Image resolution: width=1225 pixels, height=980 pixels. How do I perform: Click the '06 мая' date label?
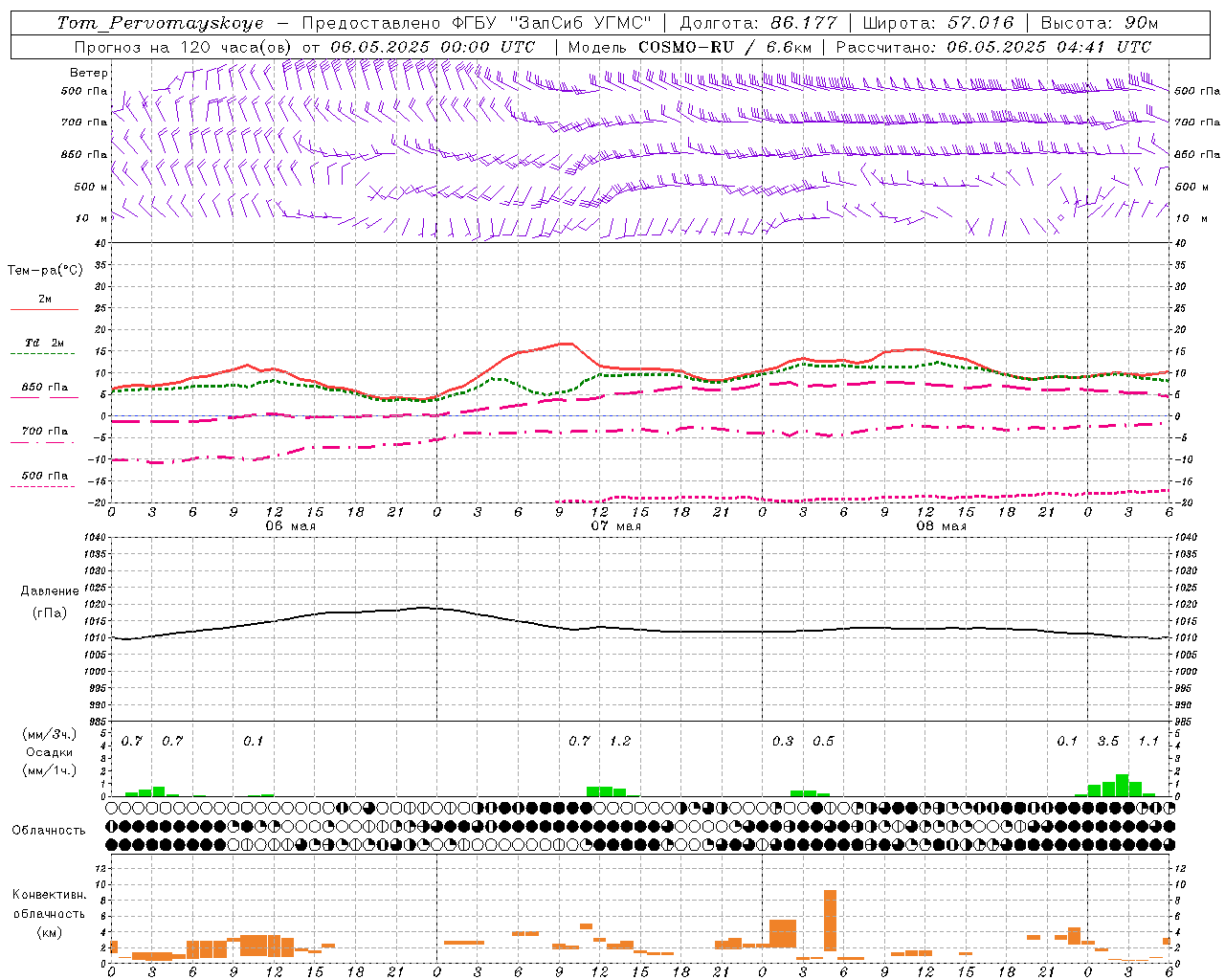click(x=291, y=526)
